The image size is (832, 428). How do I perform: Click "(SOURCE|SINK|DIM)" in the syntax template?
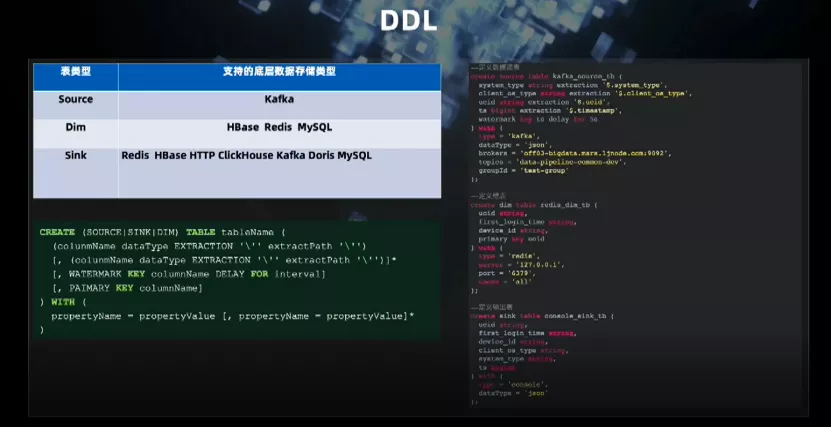pos(131,232)
